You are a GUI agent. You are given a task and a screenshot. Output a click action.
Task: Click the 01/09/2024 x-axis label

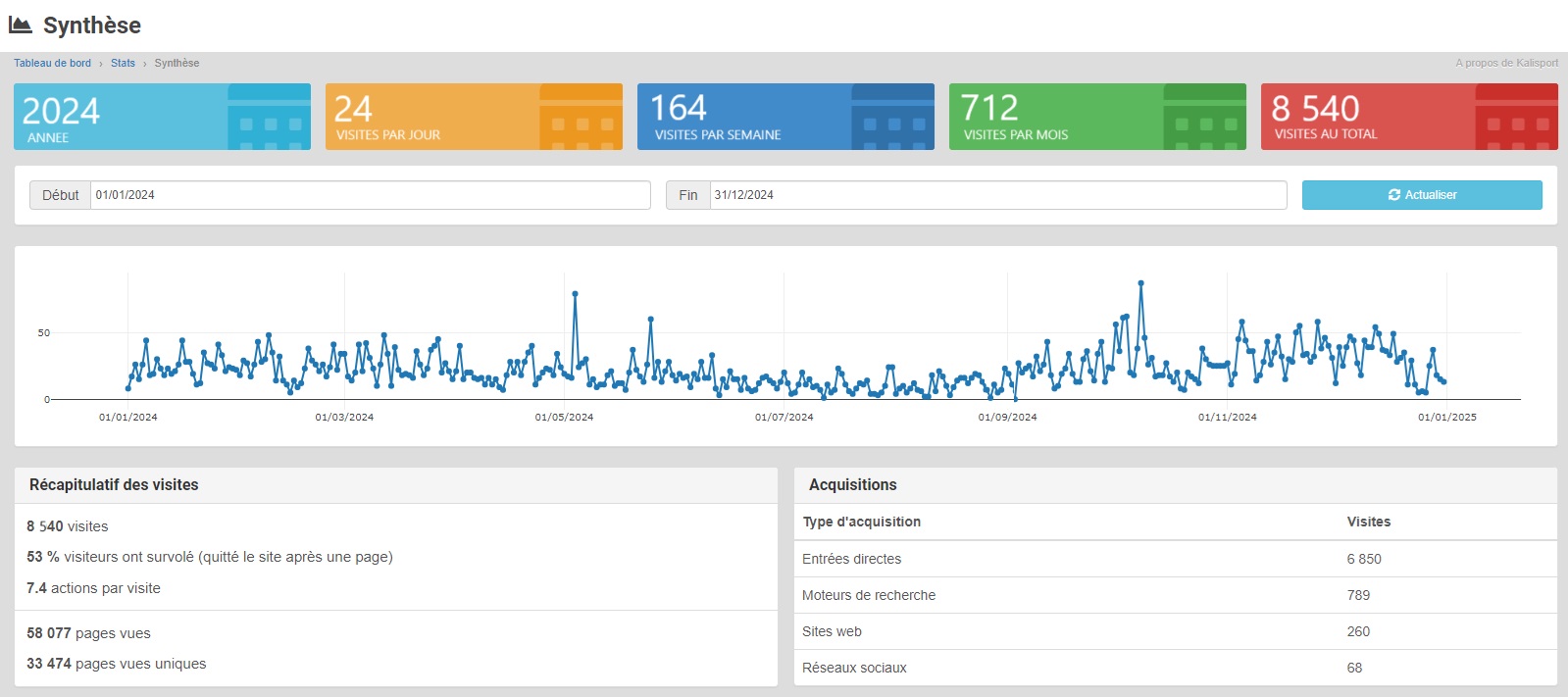(1007, 417)
